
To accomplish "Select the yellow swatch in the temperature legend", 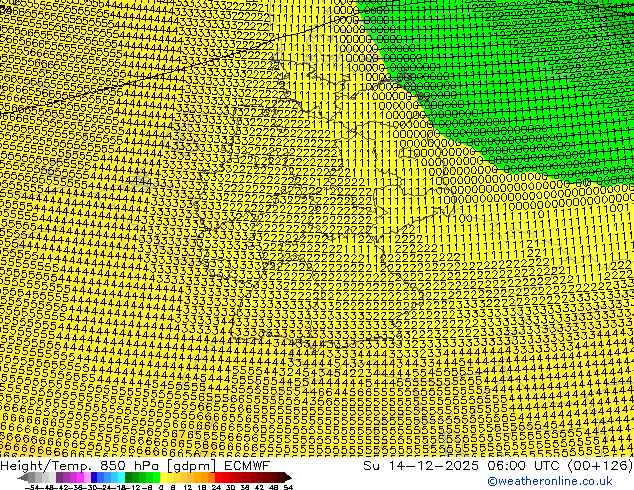I will [164, 477].
